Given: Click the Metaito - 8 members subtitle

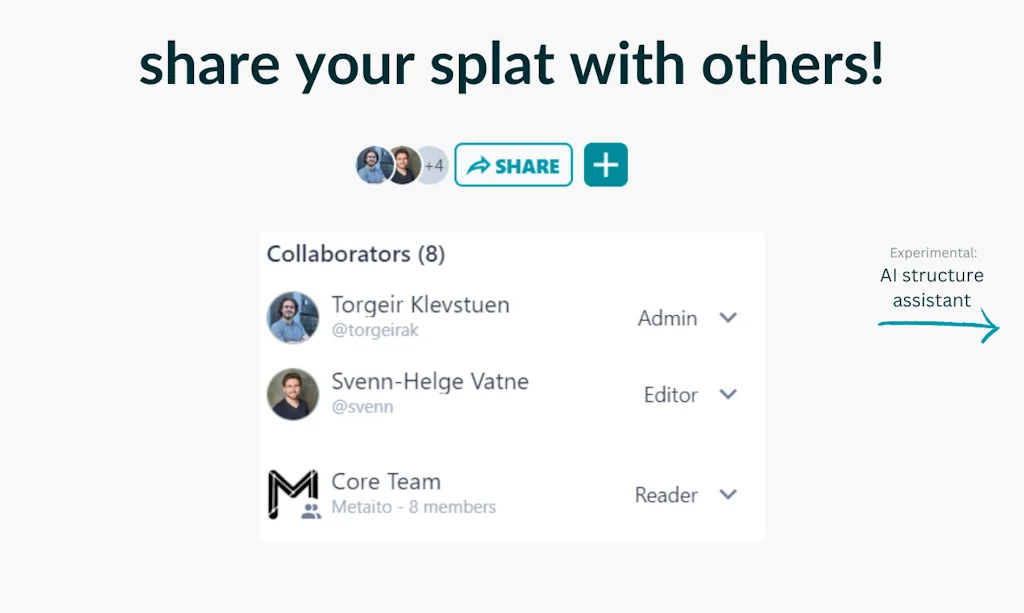Looking at the screenshot, I should 414,508.
